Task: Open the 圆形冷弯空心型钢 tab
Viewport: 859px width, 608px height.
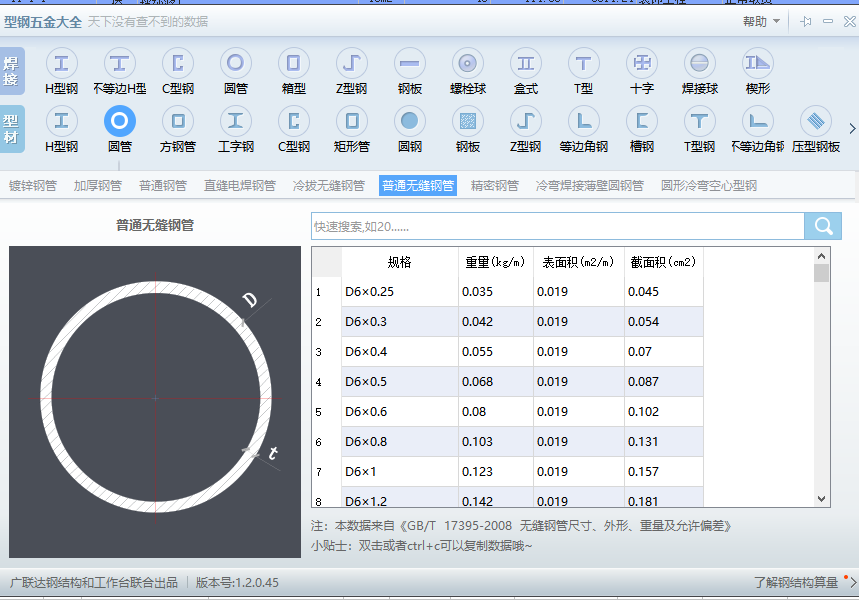Action: [709, 186]
